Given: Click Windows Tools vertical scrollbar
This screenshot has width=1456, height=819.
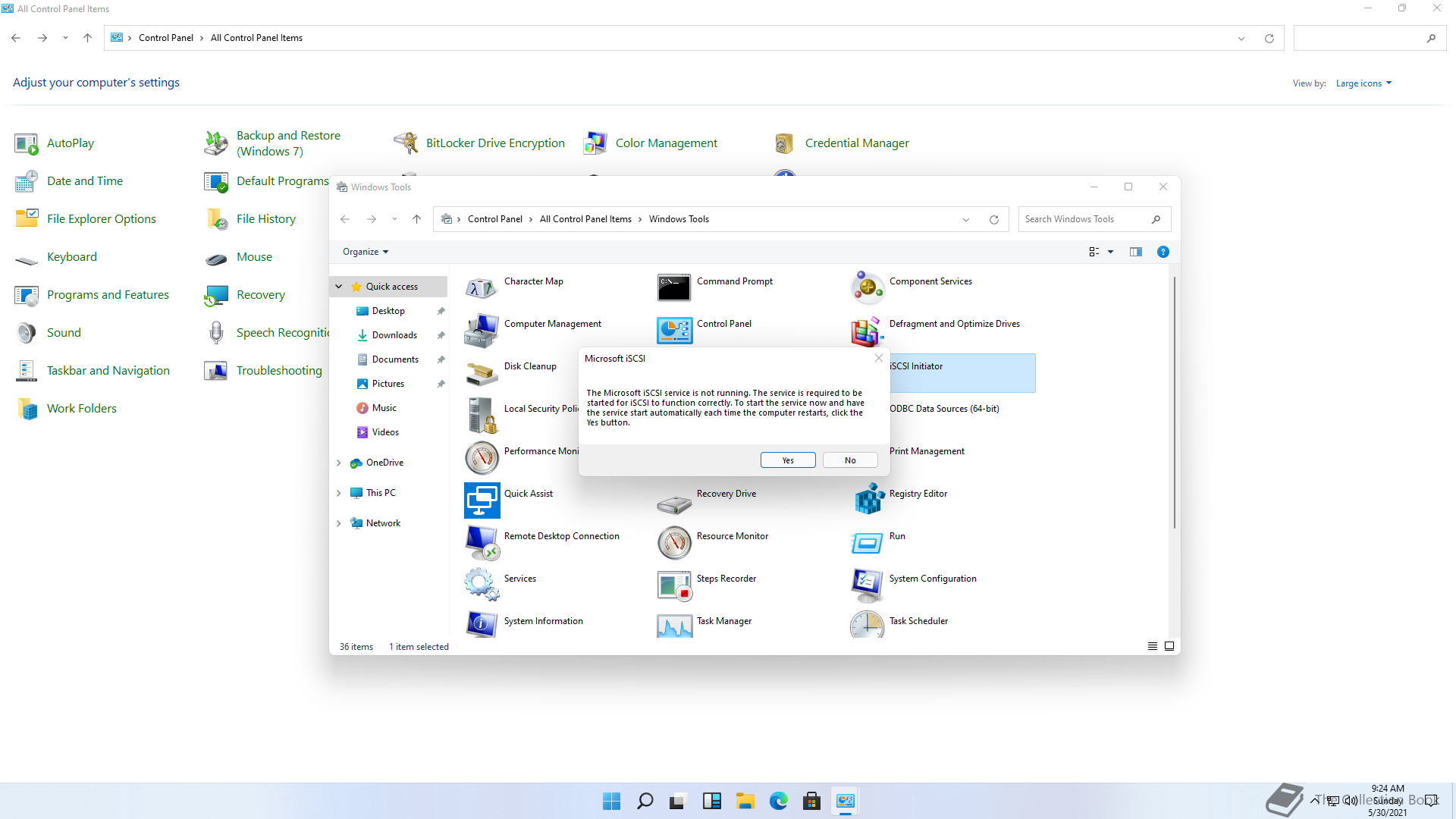Looking at the screenshot, I should click(1174, 402).
